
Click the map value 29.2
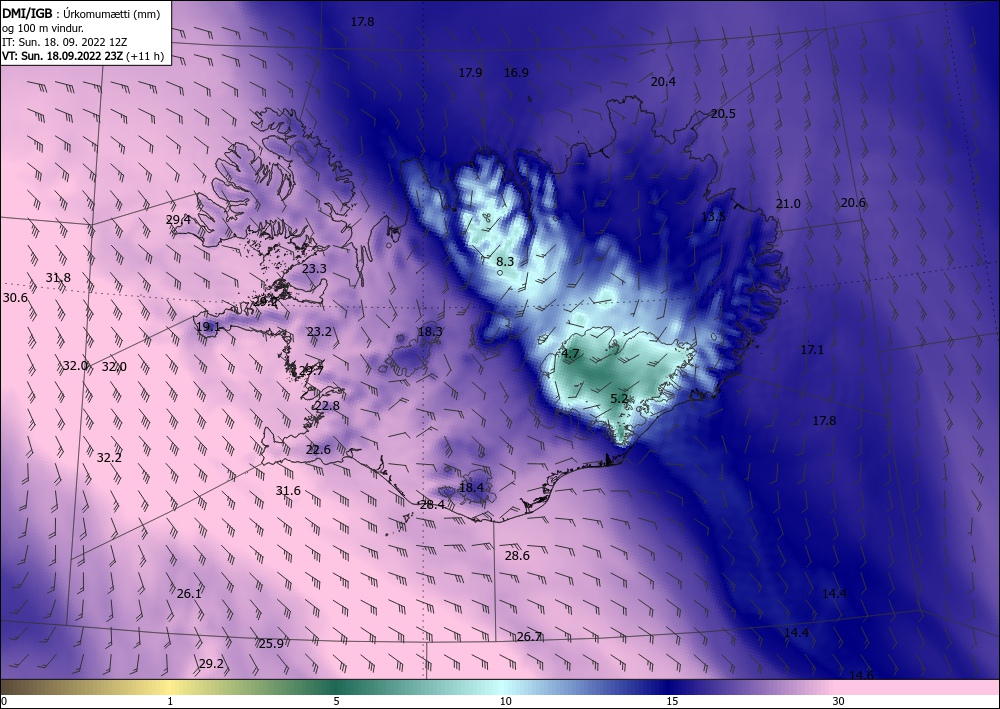coord(211,664)
